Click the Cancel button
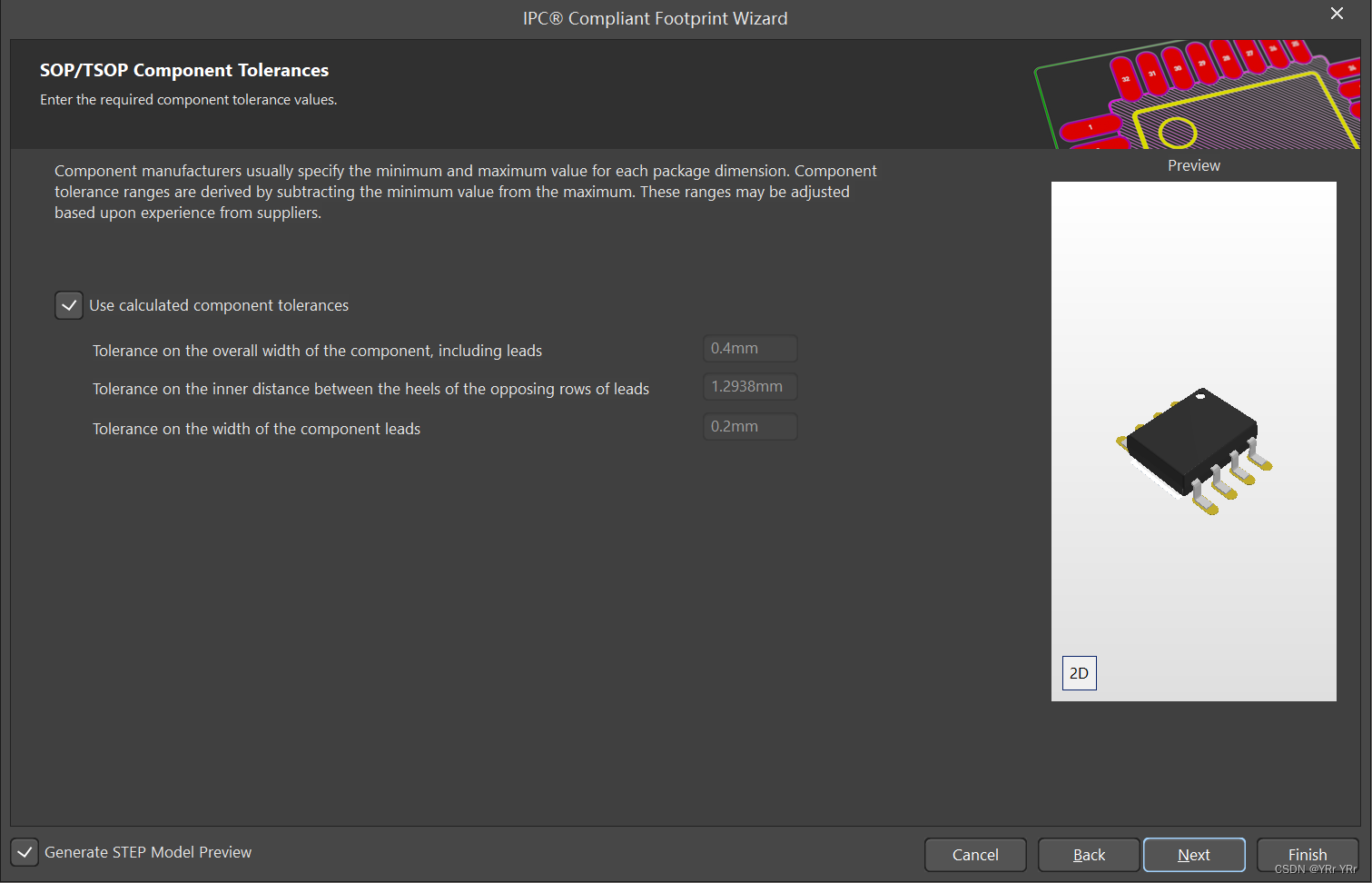1372x883 pixels. click(975, 855)
